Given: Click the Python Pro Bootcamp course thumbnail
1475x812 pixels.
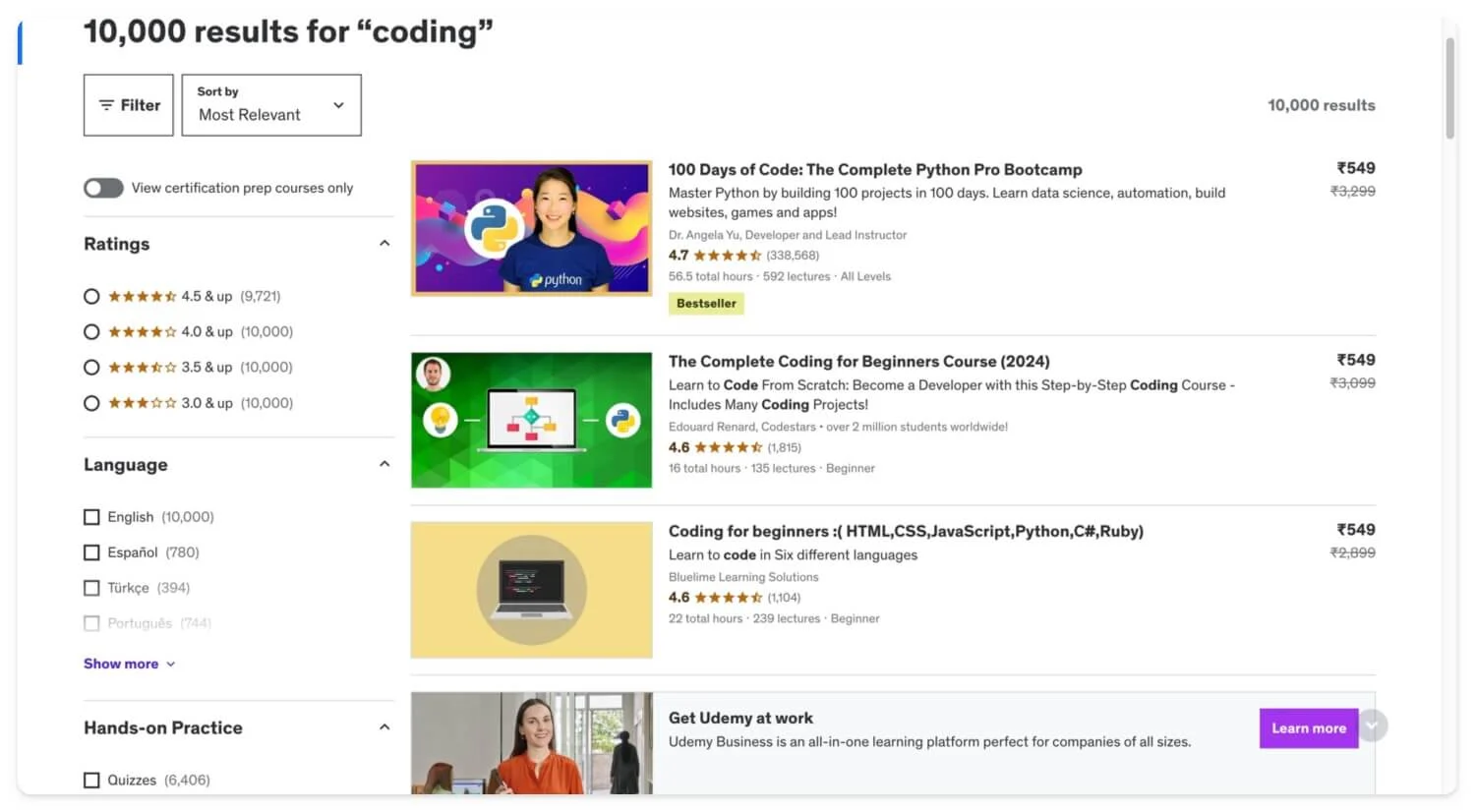Looking at the screenshot, I should click(x=531, y=228).
